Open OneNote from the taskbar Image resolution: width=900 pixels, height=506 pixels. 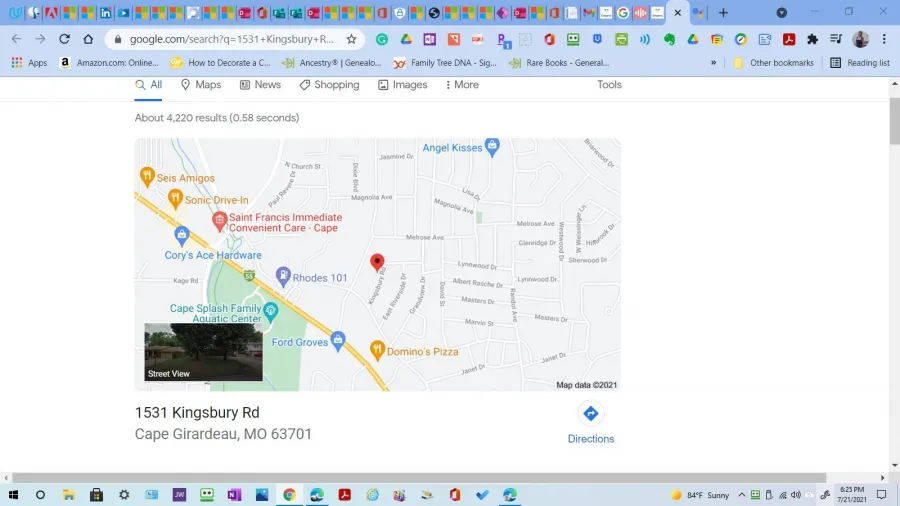tap(234, 495)
